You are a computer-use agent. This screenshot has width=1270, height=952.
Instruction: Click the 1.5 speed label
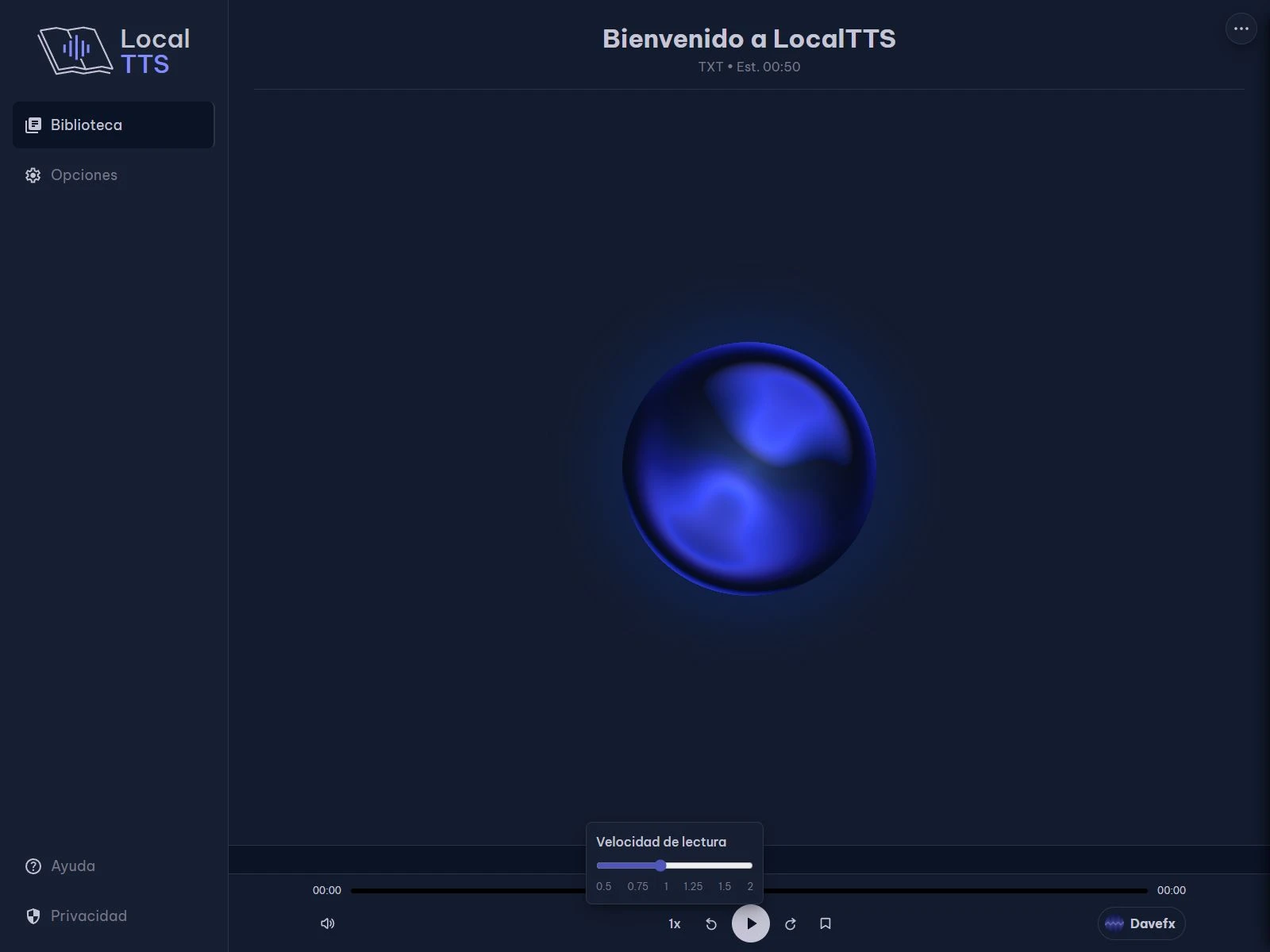(x=725, y=886)
